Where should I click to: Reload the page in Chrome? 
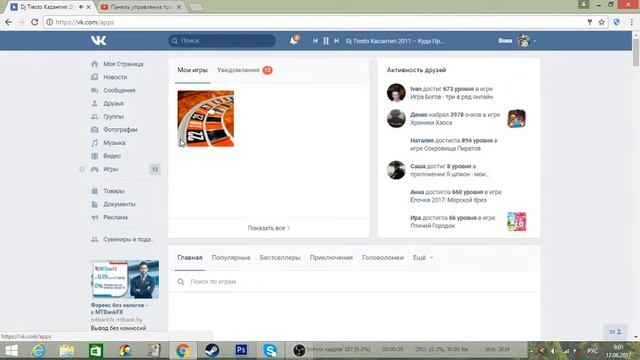coord(35,22)
